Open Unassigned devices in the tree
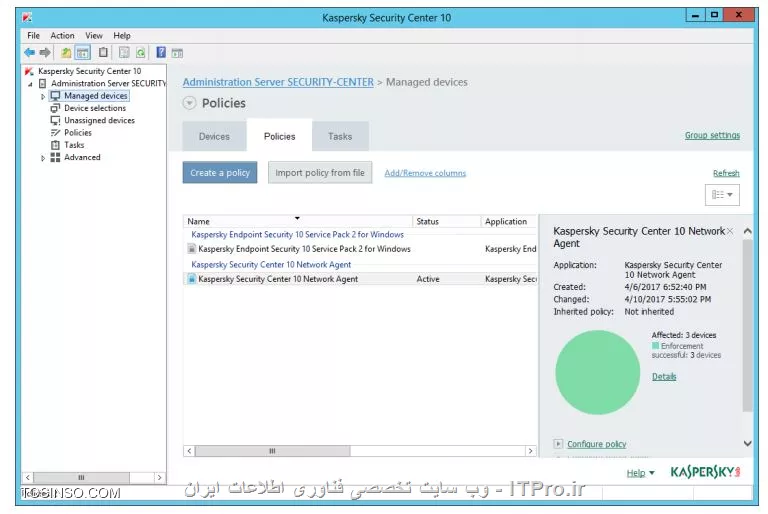Image resolution: width=768 pixels, height=514 pixels. pyautogui.click(x=99, y=120)
